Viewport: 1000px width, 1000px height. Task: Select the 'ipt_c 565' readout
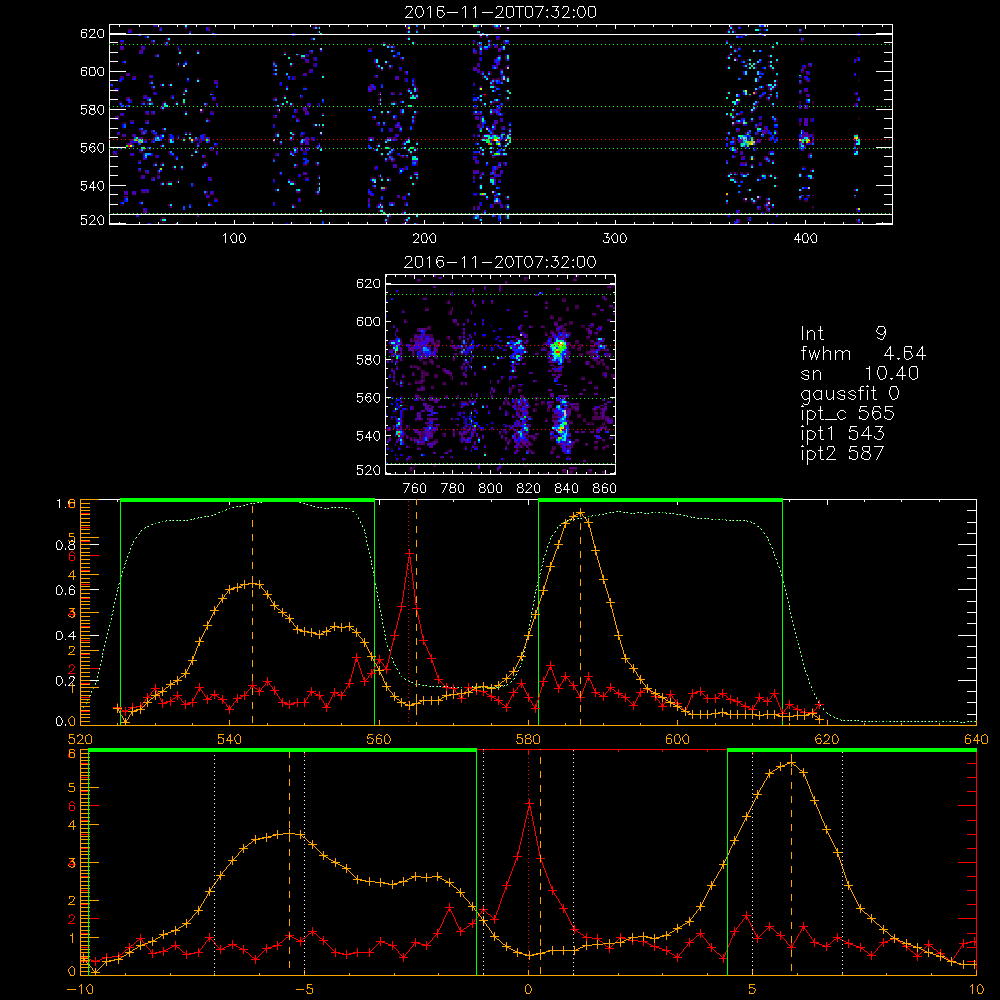pyautogui.click(x=848, y=413)
